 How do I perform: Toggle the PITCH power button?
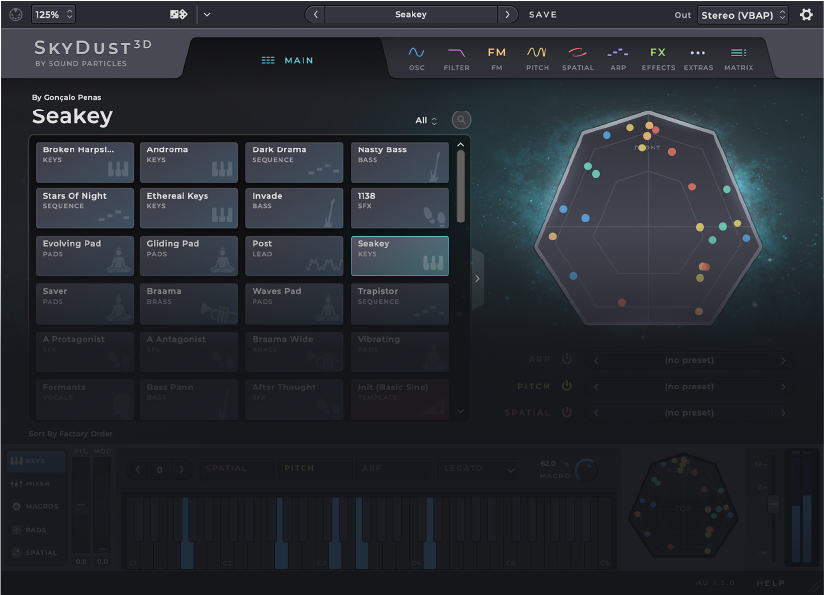(566, 386)
